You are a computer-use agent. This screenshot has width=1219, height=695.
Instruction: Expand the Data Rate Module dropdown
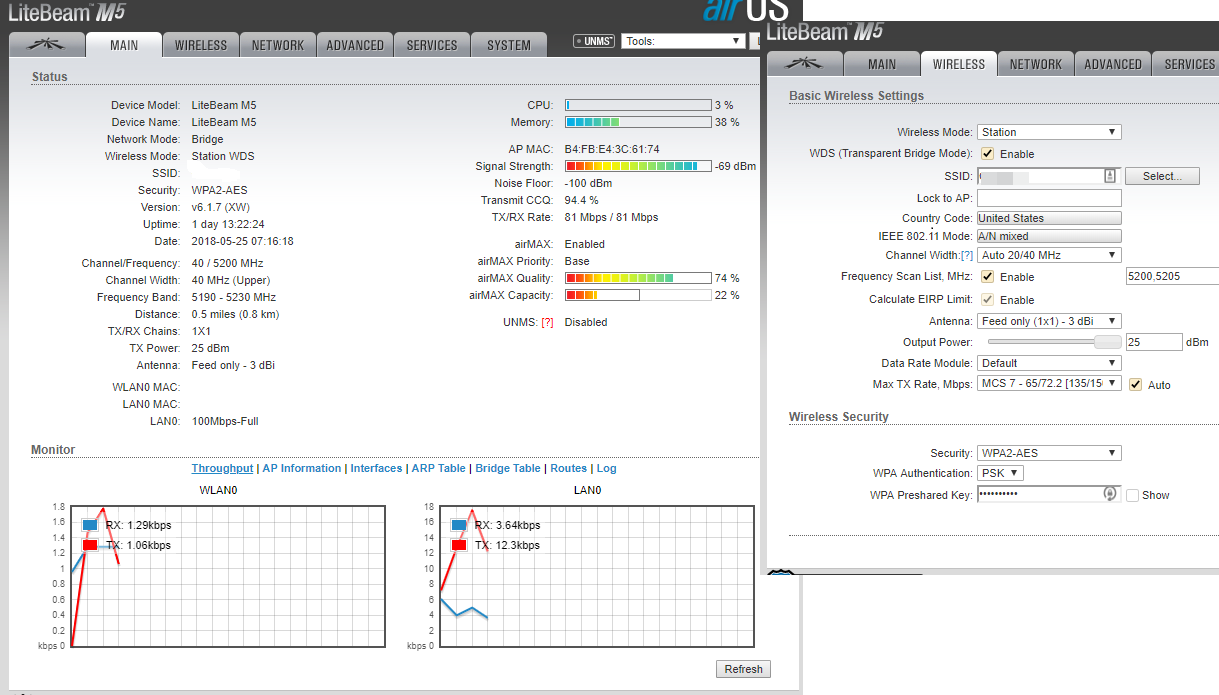coord(1049,363)
